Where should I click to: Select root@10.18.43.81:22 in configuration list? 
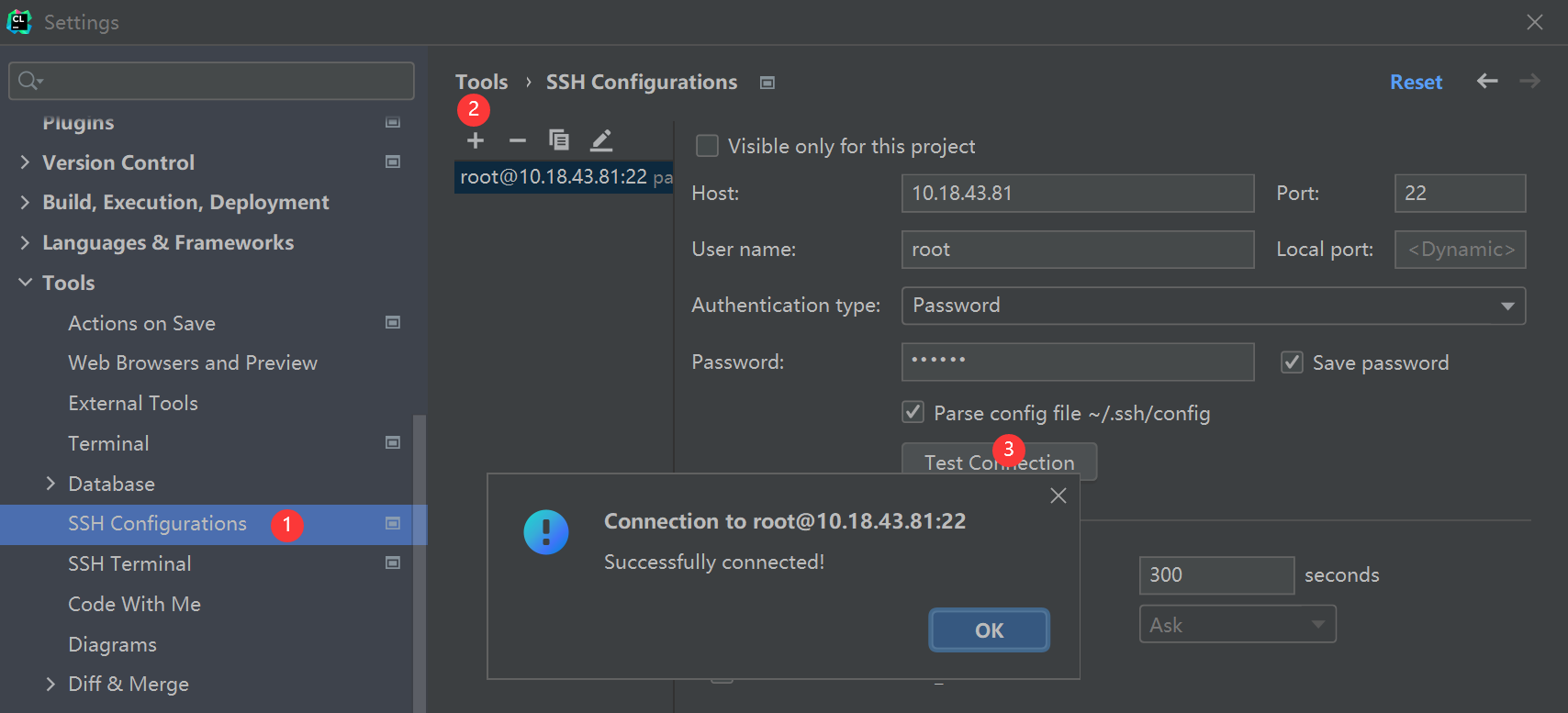click(x=564, y=177)
